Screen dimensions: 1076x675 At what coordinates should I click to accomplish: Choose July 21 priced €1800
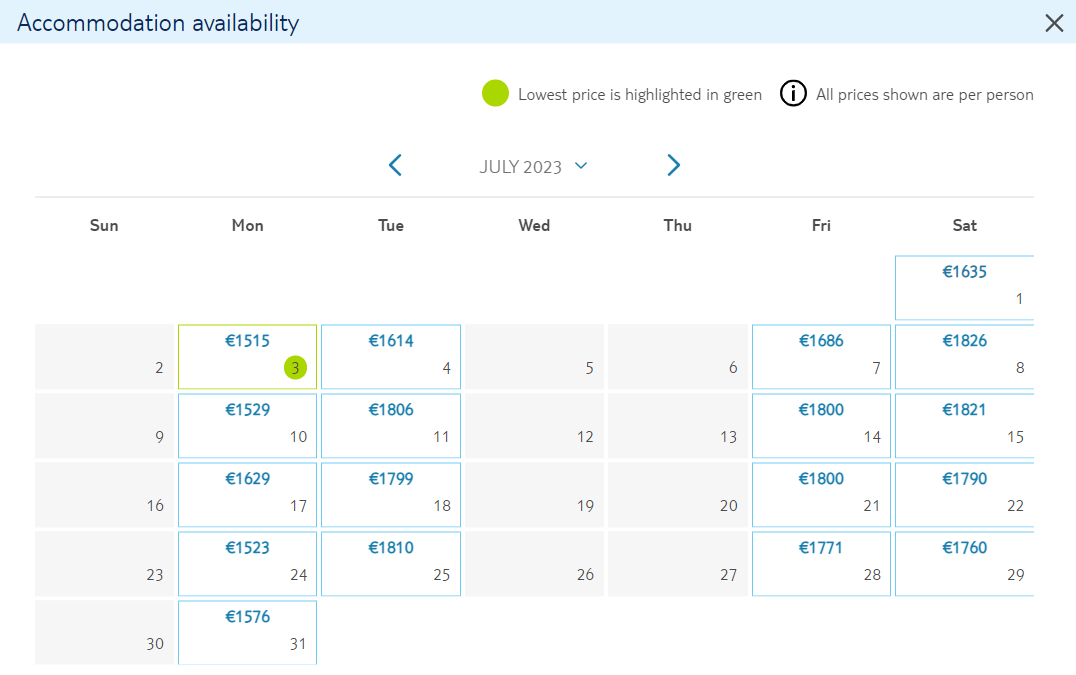coord(821,495)
